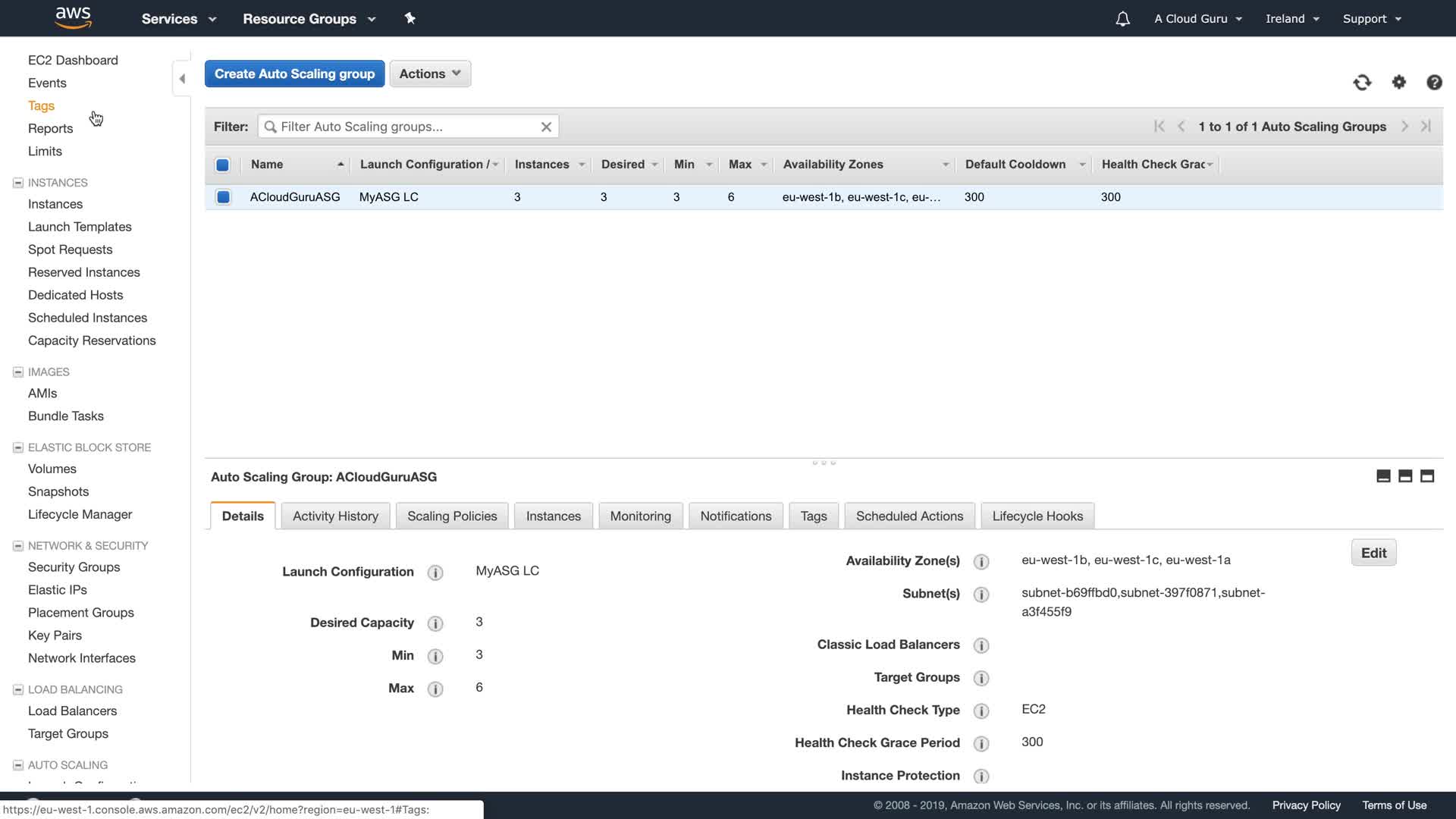The width and height of the screenshot is (1456, 819).
Task: Toggle the select-all checkbox in table header
Action: [222, 165]
